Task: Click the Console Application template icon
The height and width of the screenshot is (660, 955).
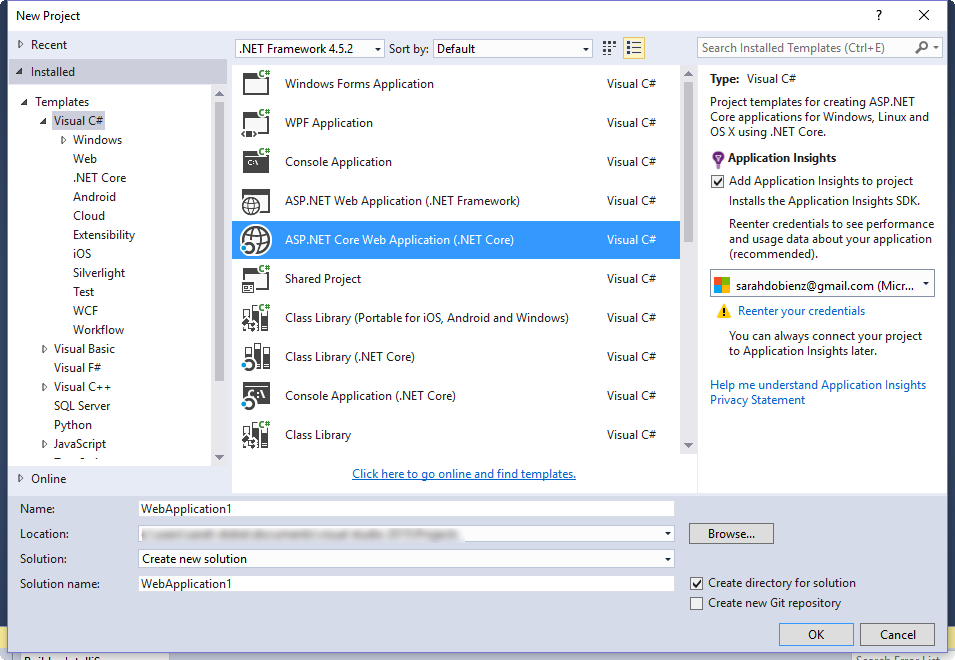Action: tap(256, 161)
